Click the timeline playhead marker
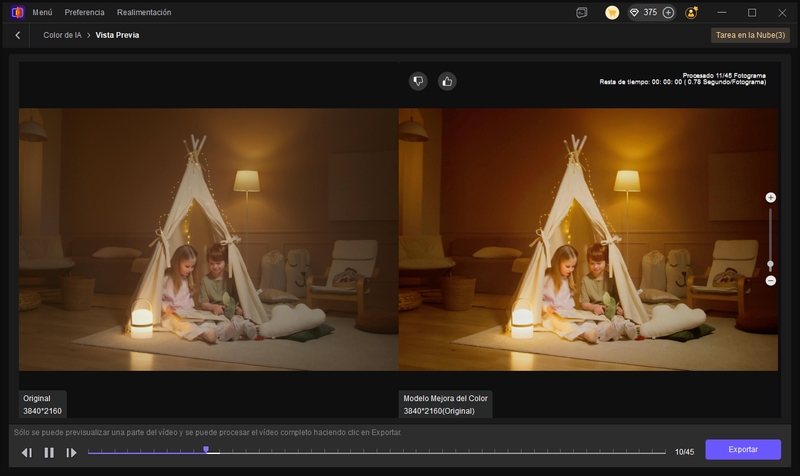 (x=206, y=450)
